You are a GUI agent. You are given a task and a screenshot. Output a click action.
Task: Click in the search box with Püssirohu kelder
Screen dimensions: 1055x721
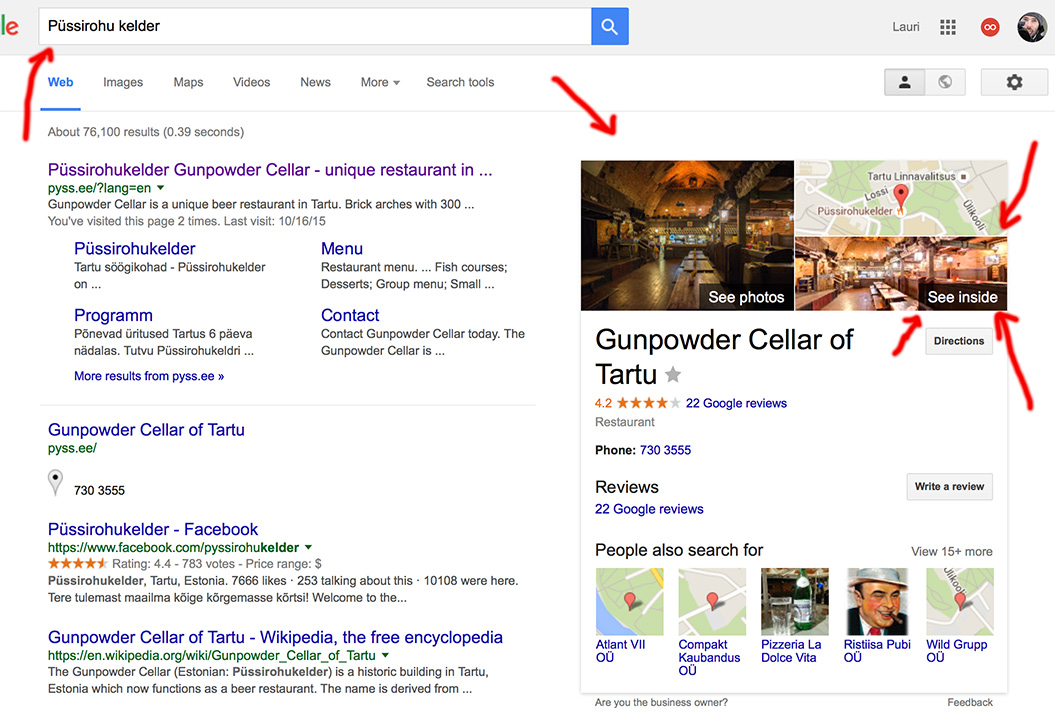(x=315, y=26)
